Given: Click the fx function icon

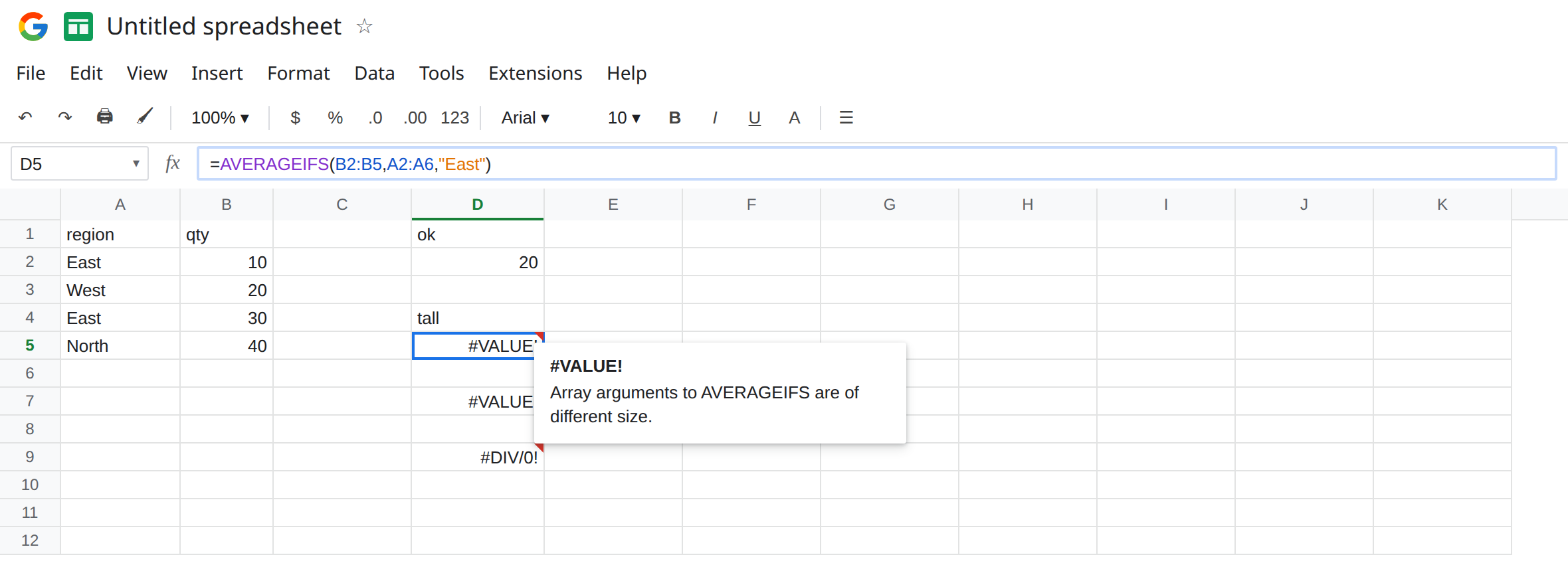Looking at the screenshot, I should [173, 163].
